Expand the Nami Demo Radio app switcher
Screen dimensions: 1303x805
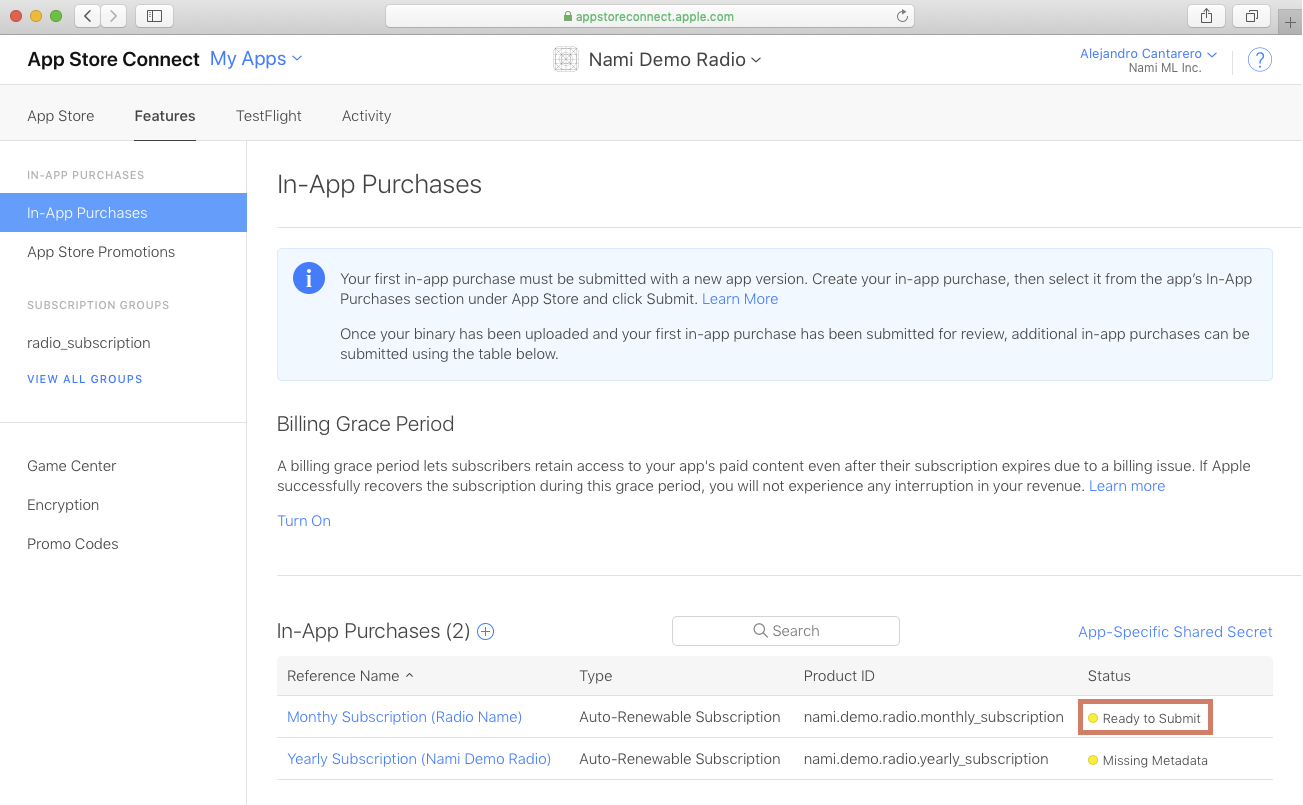[675, 60]
